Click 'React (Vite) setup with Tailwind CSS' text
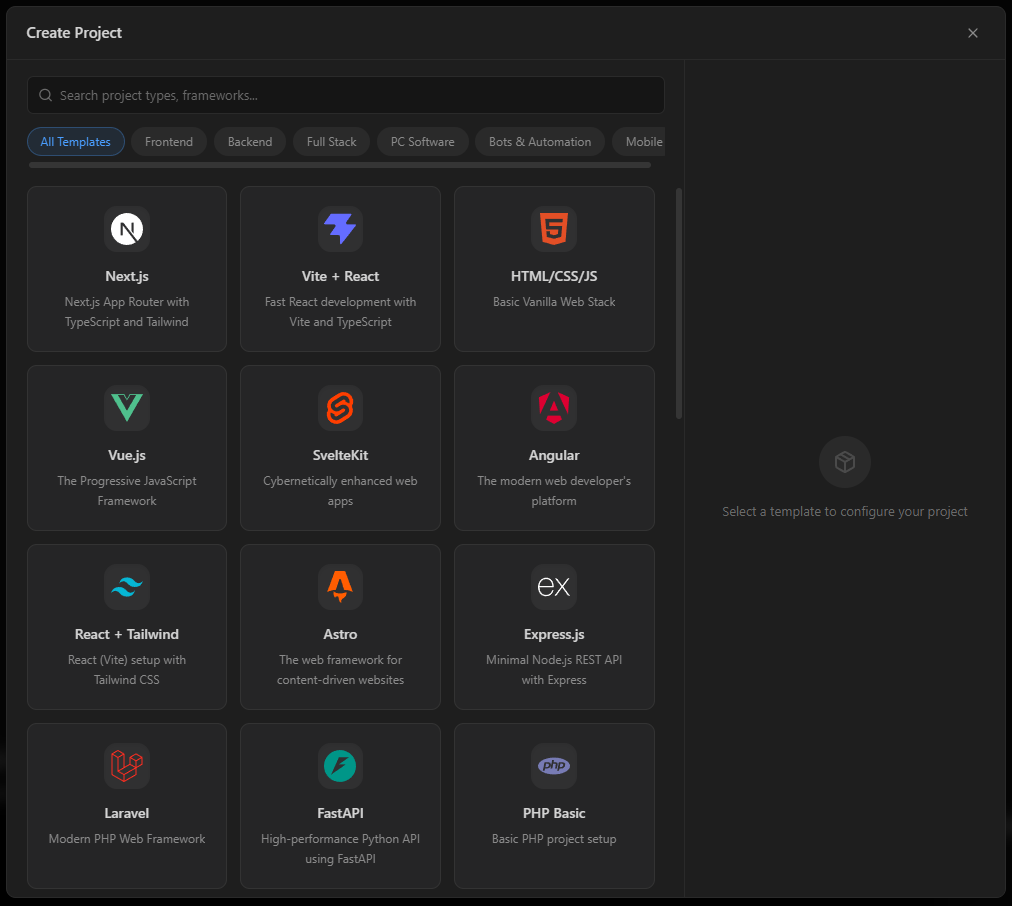 point(127,669)
